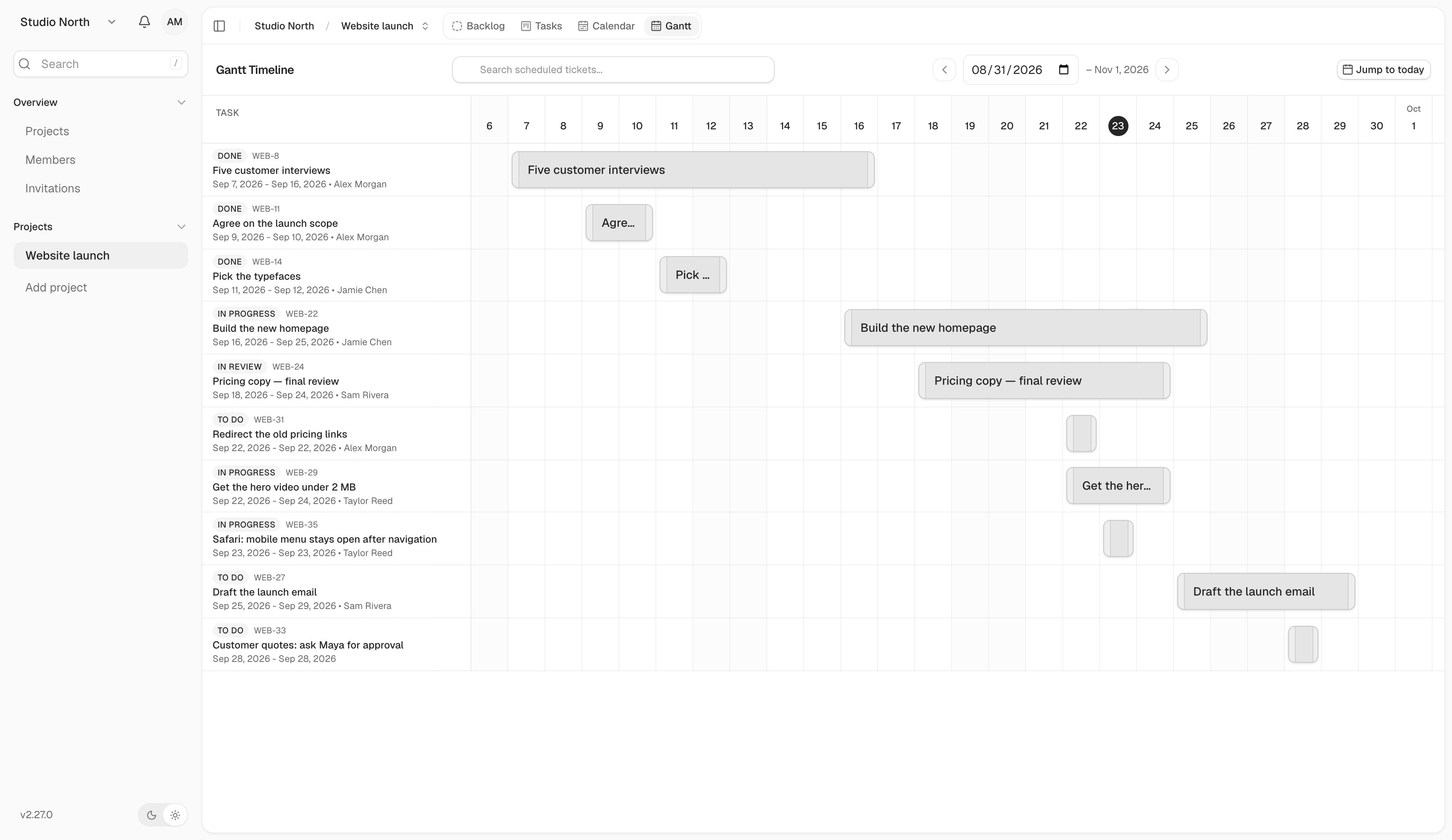Click highlighted day 23 in header
Screen dimensions: 1452x840
click(x=1118, y=126)
